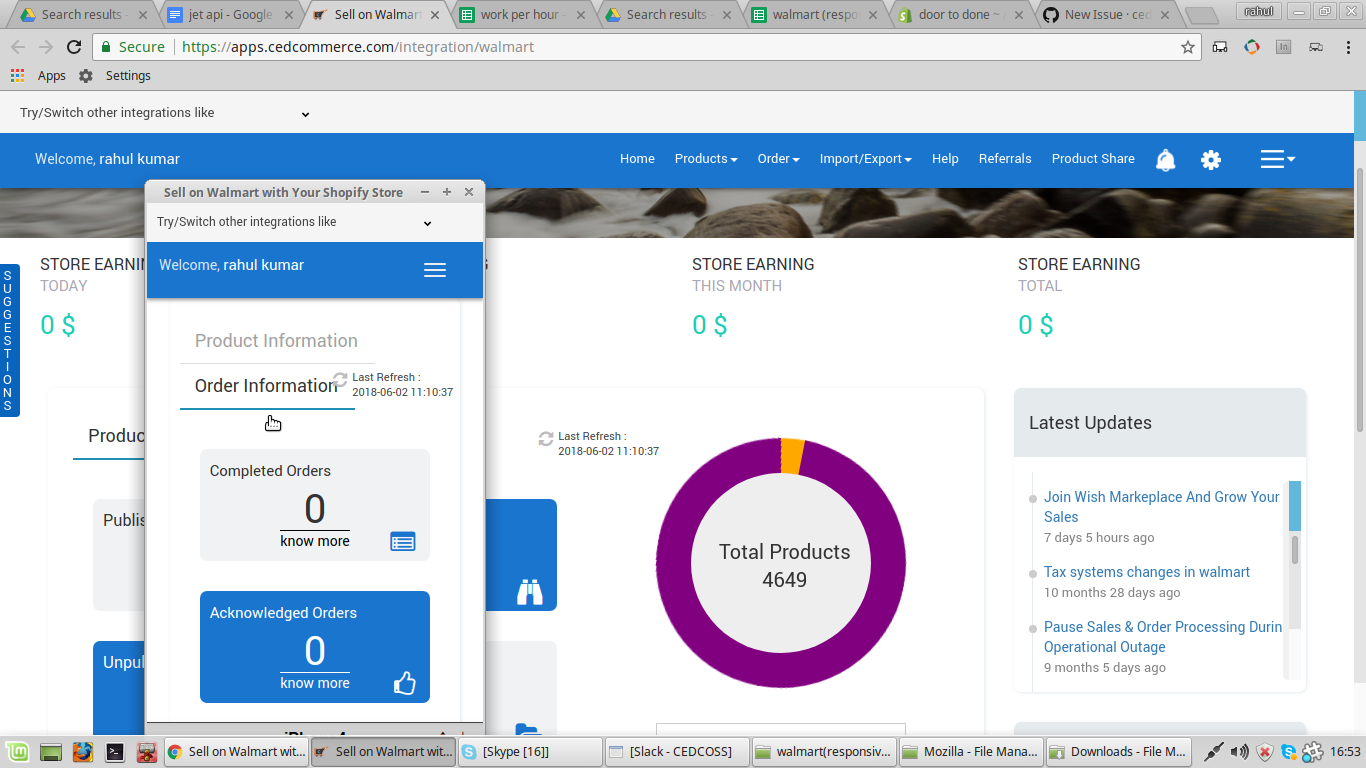Screen dimensions: 1366x768
Task: Click the thumbs-up icon on Acknowledged Orders
Action: (404, 683)
